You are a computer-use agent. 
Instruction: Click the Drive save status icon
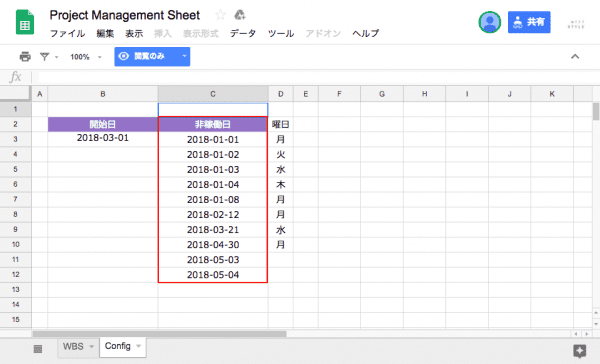tap(240, 15)
